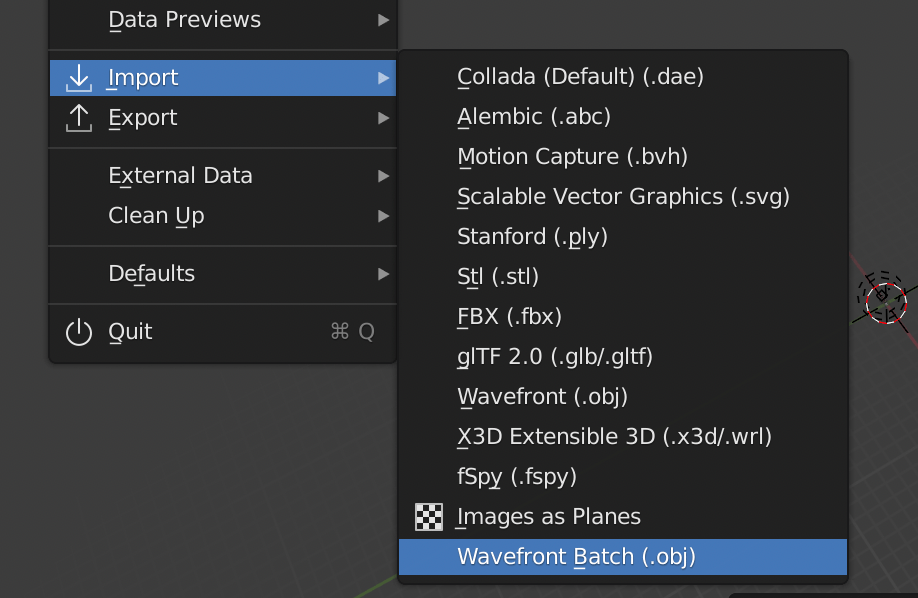Select Stanford (.ply) import
This screenshot has height=598, width=918.
tap(532, 237)
